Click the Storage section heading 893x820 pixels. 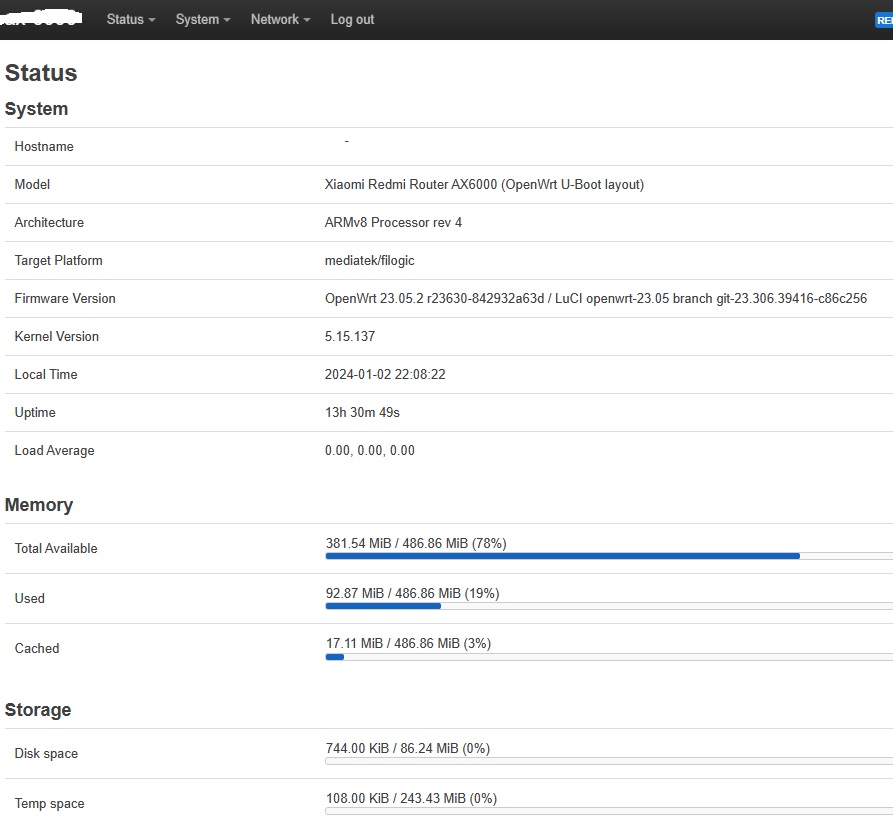38,710
